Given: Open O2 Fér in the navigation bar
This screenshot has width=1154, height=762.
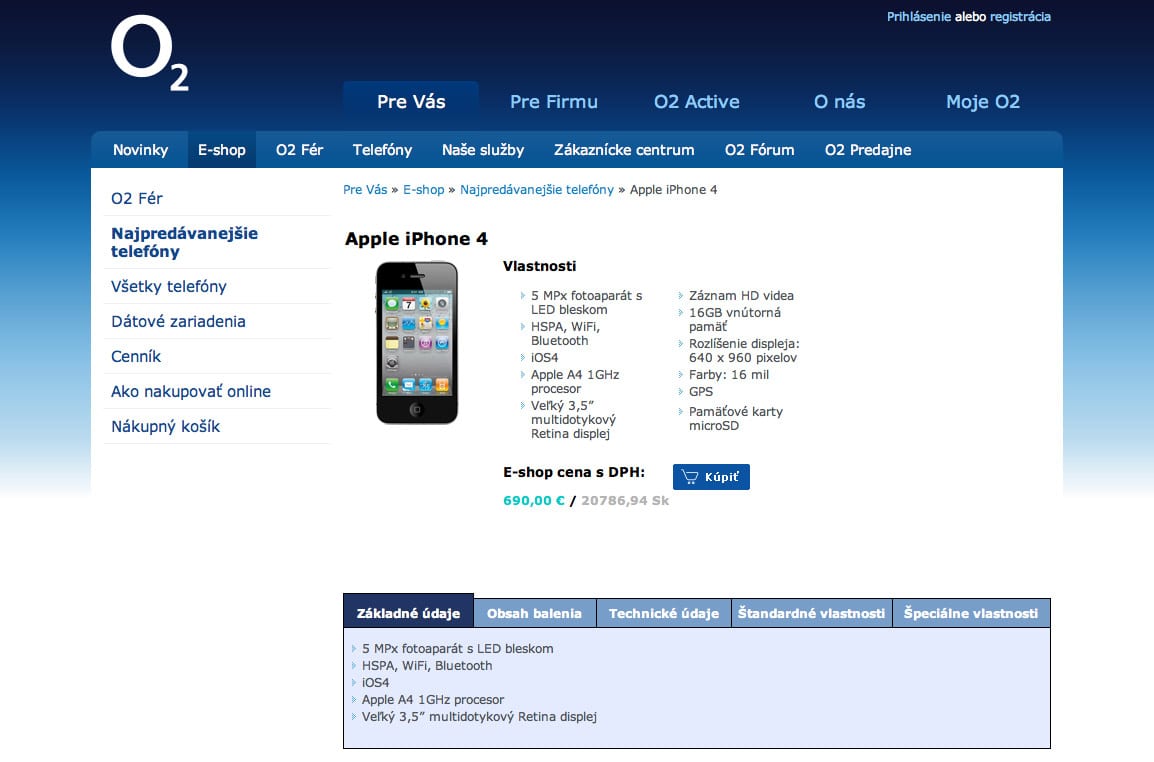Looking at the screenshot, I should coord(300,150).
